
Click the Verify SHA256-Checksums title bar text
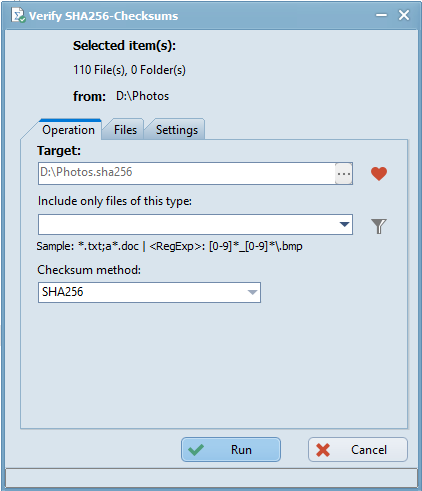103,16
